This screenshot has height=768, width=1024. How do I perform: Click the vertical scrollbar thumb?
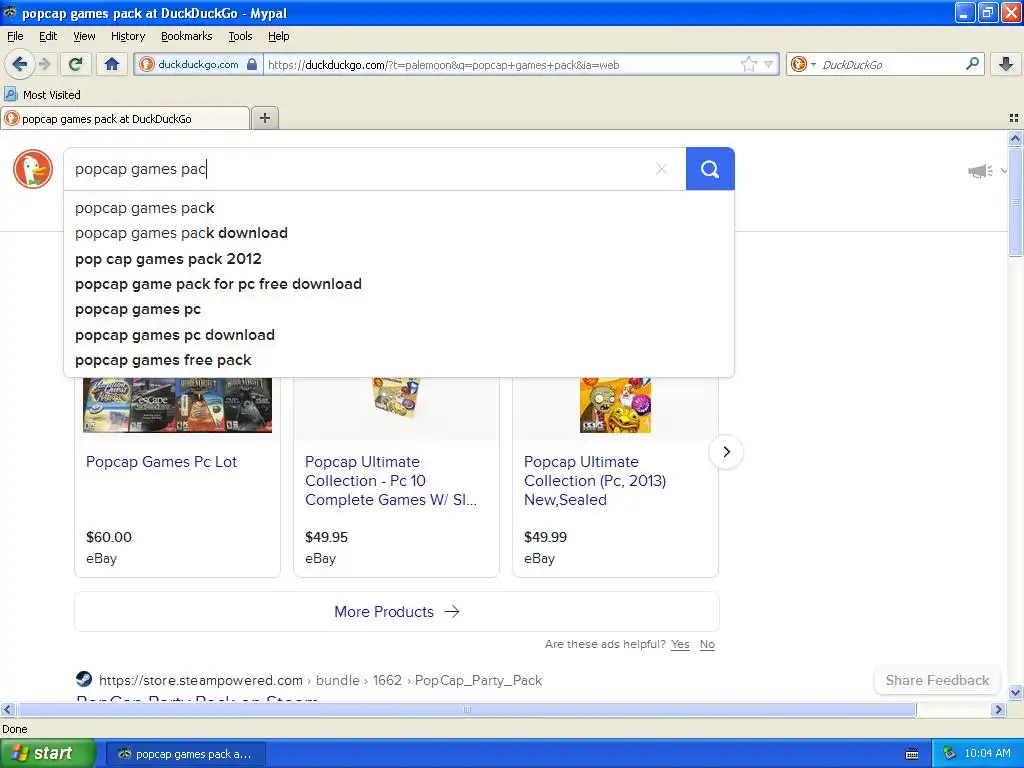1015,201
